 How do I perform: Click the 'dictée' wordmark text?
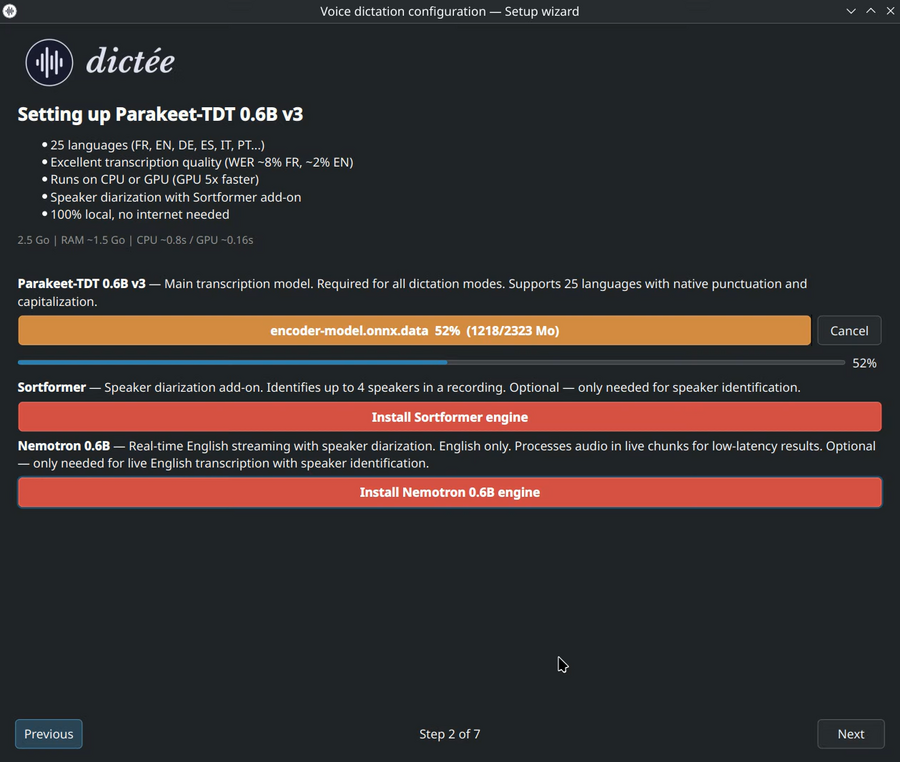130,61
